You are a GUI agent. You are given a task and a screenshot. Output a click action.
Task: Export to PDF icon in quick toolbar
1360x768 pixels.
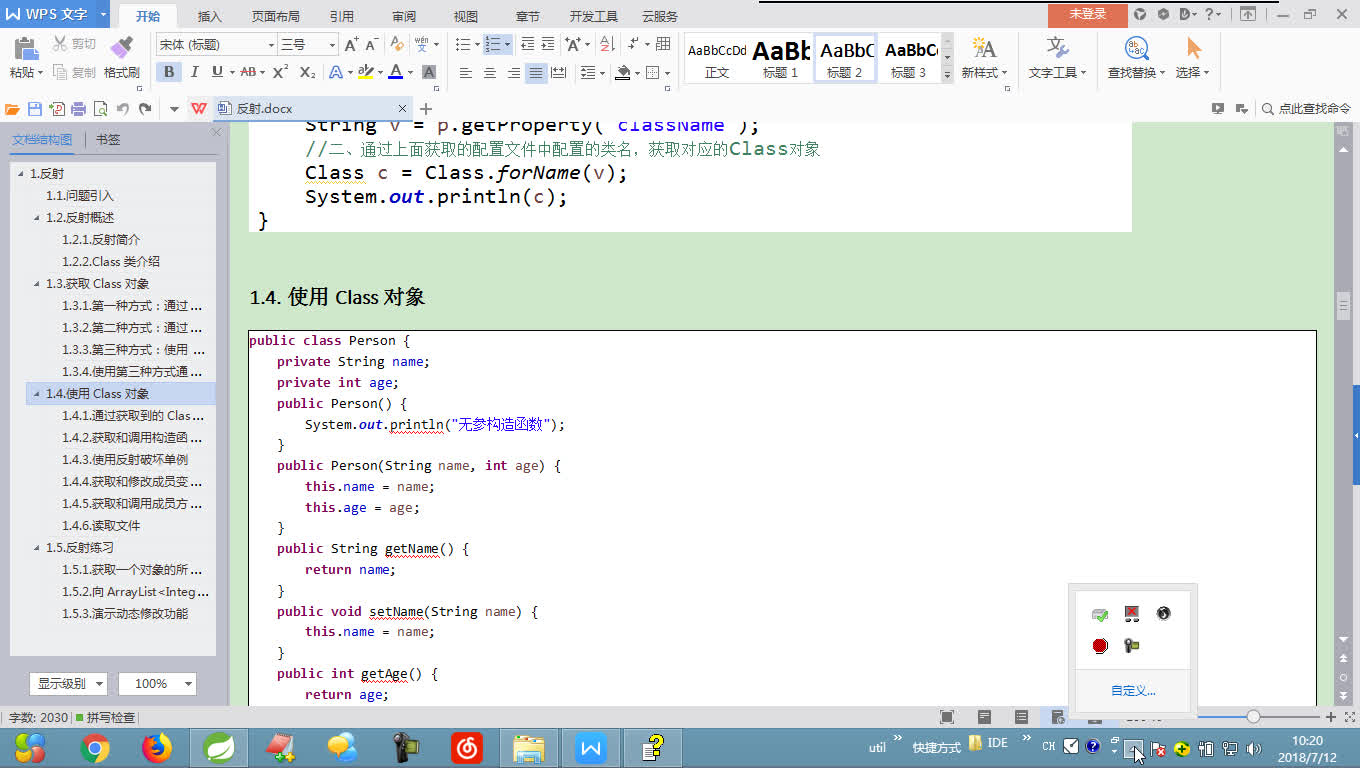57,109
